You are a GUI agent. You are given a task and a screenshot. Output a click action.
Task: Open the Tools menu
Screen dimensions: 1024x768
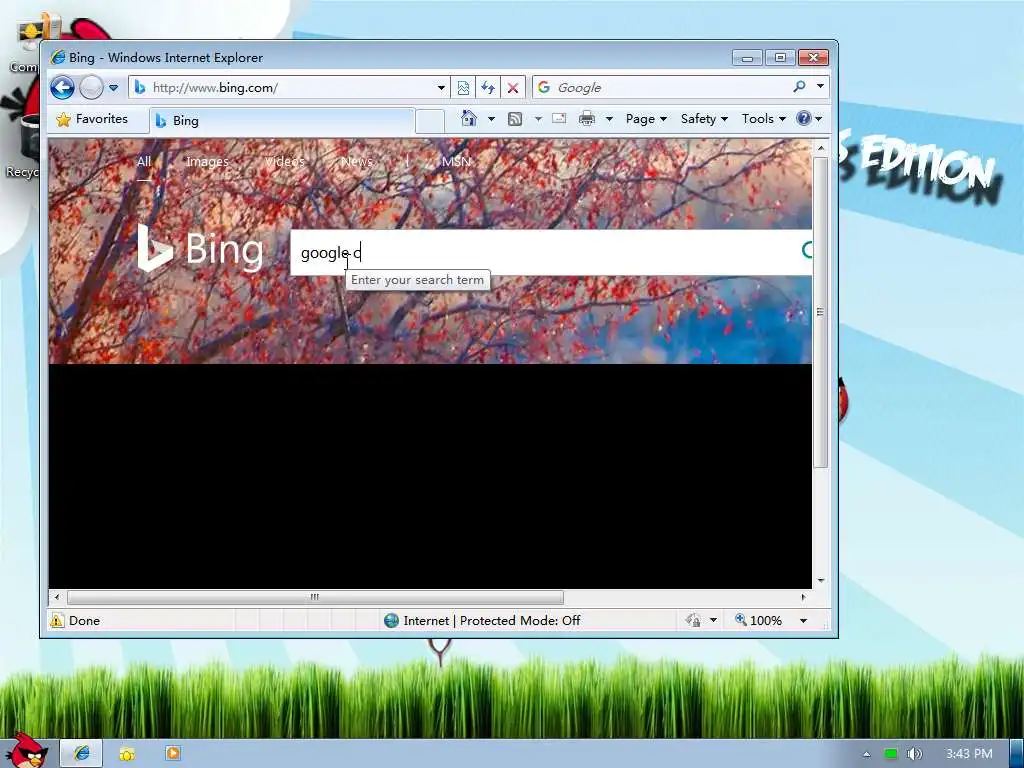pyautogui.click(x=763, y=119)
